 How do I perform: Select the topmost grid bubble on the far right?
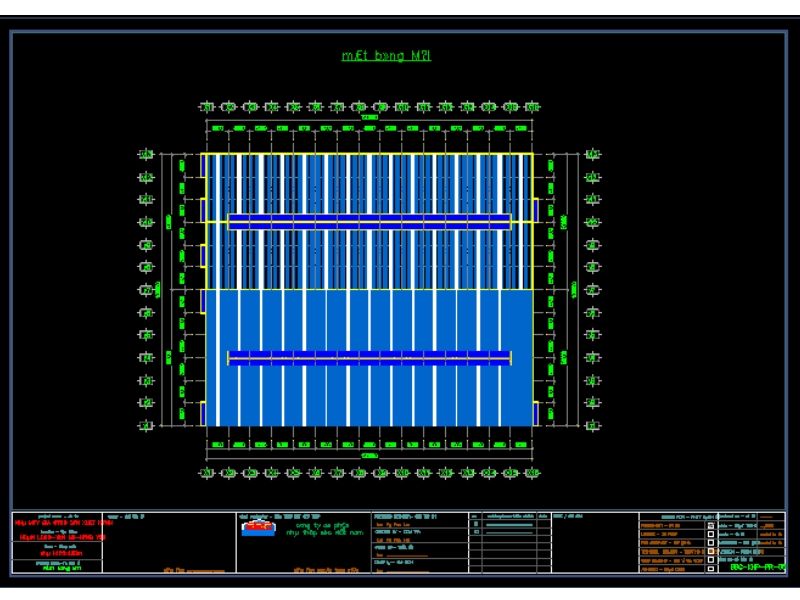pyautogui.click(x=593, y=155)
